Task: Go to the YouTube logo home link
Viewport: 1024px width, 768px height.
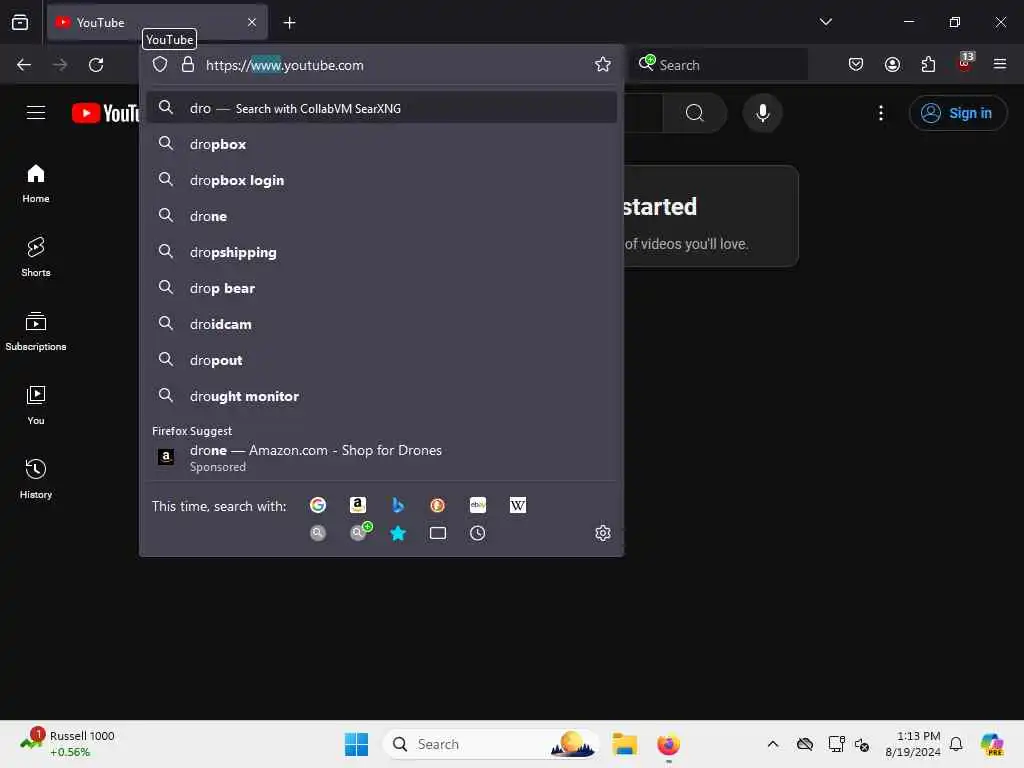Action: point(105,113)
